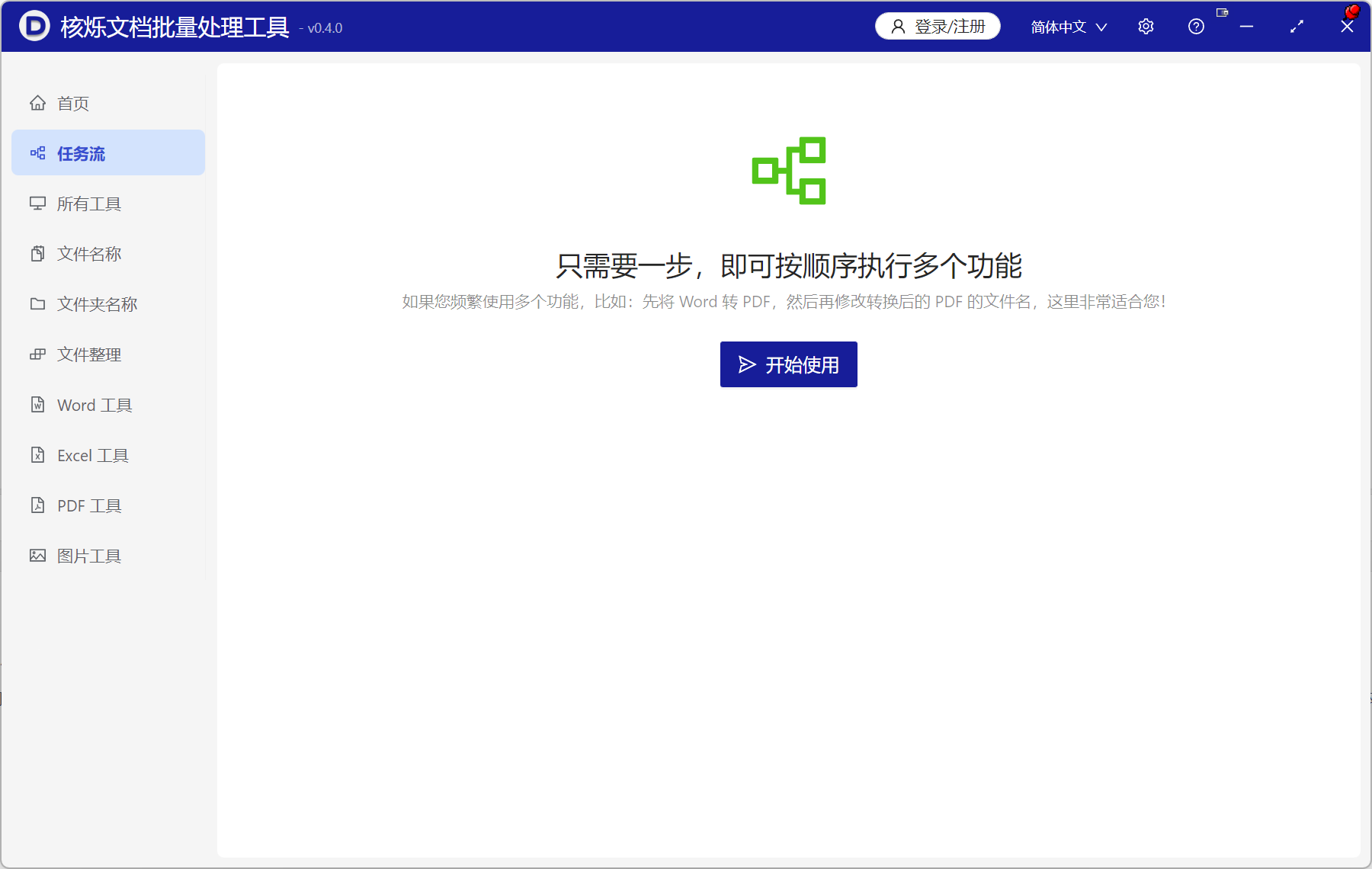1372x869 pixels.
Task: Click the green task flow diagram icon
Action: [x=789, y=171]
